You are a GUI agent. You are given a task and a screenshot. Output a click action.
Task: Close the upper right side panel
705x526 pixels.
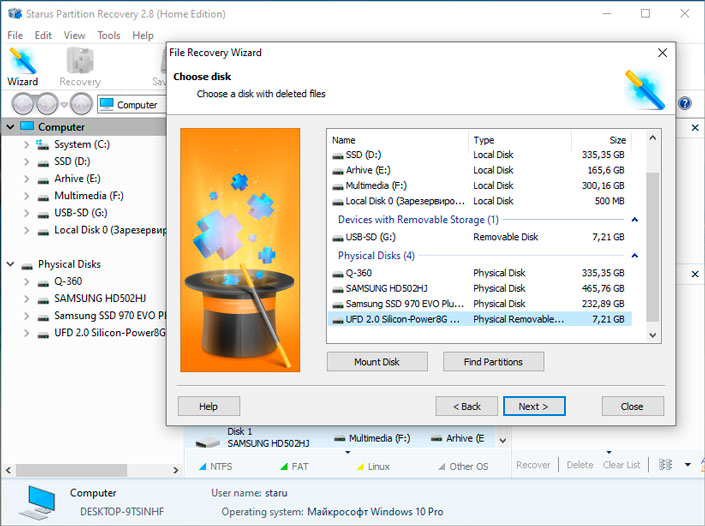coord(695,128)
